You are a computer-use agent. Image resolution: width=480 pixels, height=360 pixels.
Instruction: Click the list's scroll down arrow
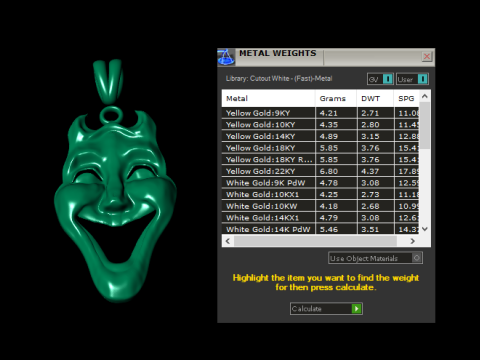[425, 229]
